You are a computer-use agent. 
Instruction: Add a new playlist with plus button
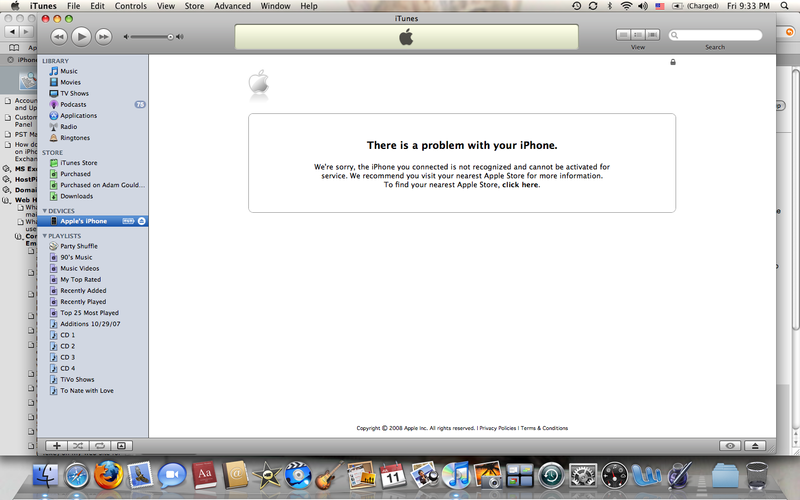[56, 445]
